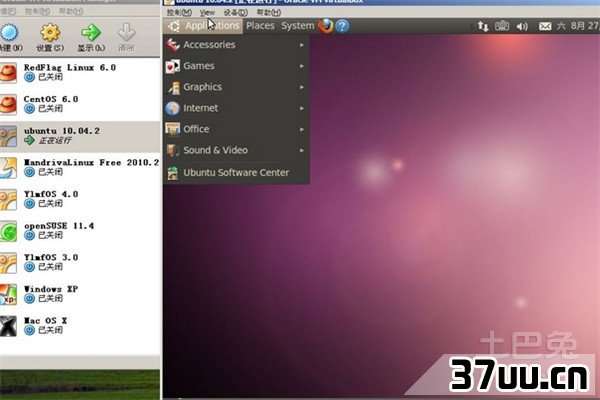
Task: Select the "Mac OS X" entry text
Action: (x=45, y=321)
